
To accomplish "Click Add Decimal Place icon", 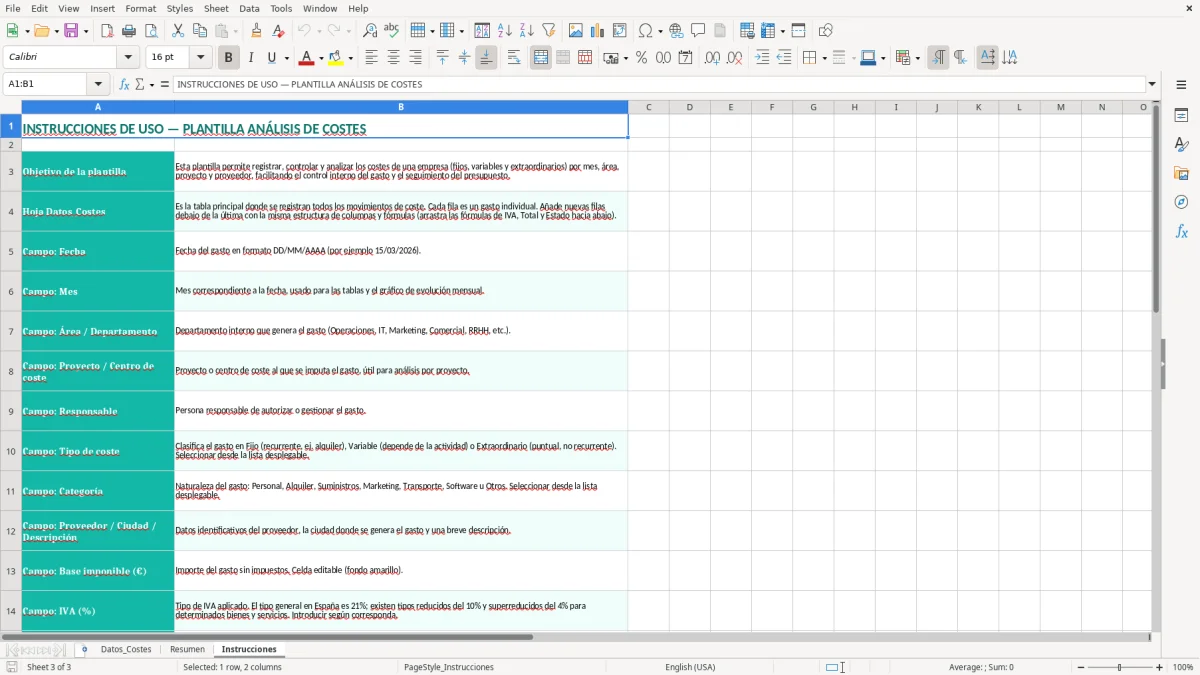I will pos(713,58).
